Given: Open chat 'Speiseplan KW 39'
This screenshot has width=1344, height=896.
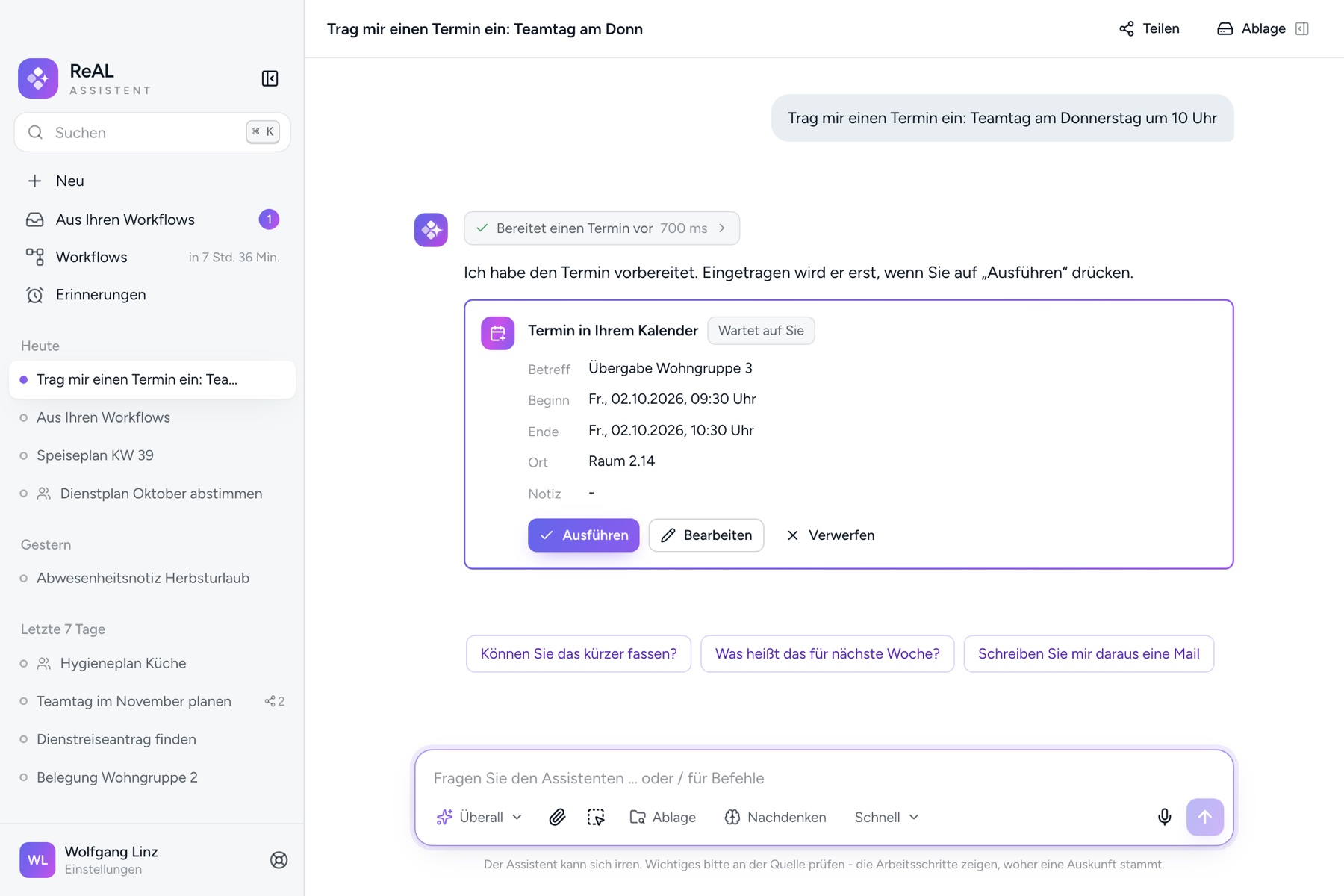Looking at the screenshot, I should tap(152, 455).
